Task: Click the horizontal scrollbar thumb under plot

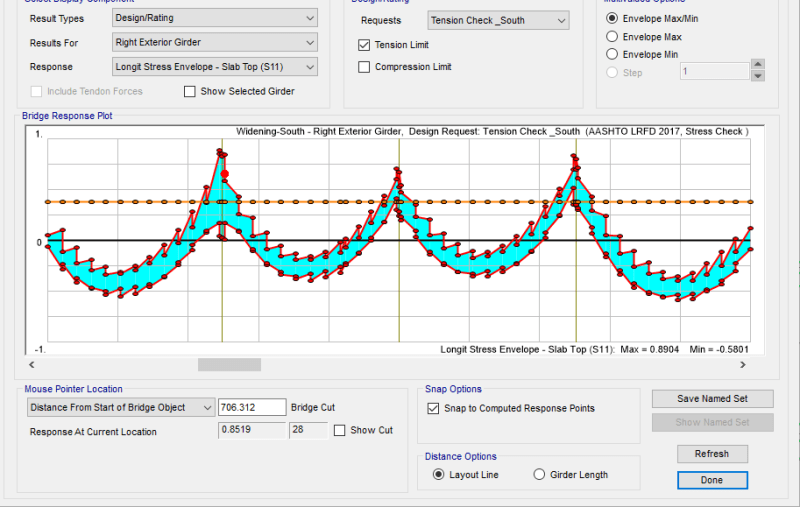Action: click(229, 365)
